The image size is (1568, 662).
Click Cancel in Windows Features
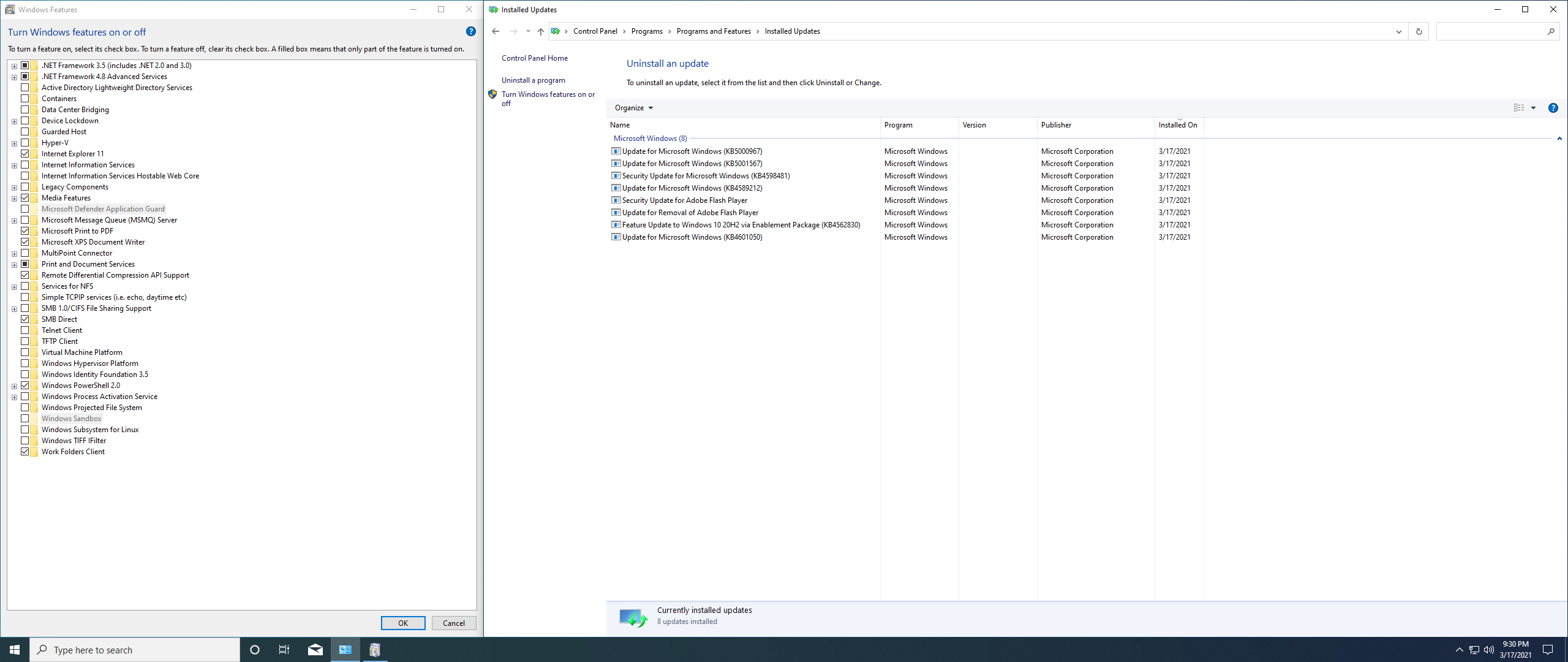click(454, 623)
